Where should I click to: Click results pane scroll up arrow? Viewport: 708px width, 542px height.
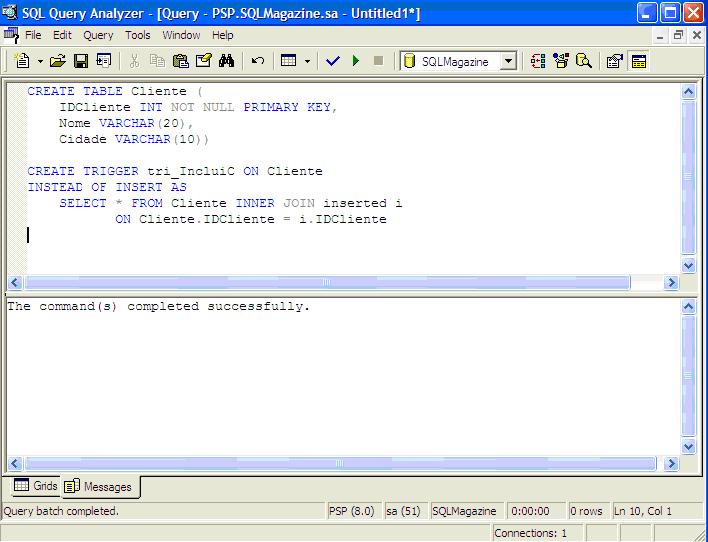click(x=688, y=307)
